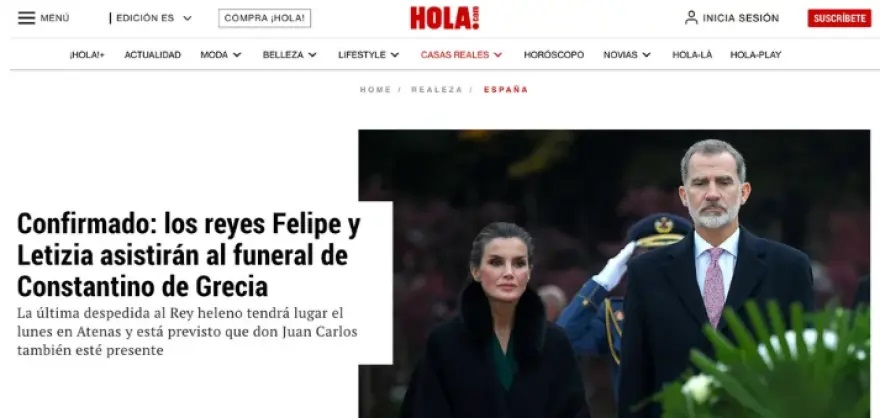Open the HORÓSCOPO section
Image resolution: width=880 pixels, height=418 pixels.
(x=553, y=55)
